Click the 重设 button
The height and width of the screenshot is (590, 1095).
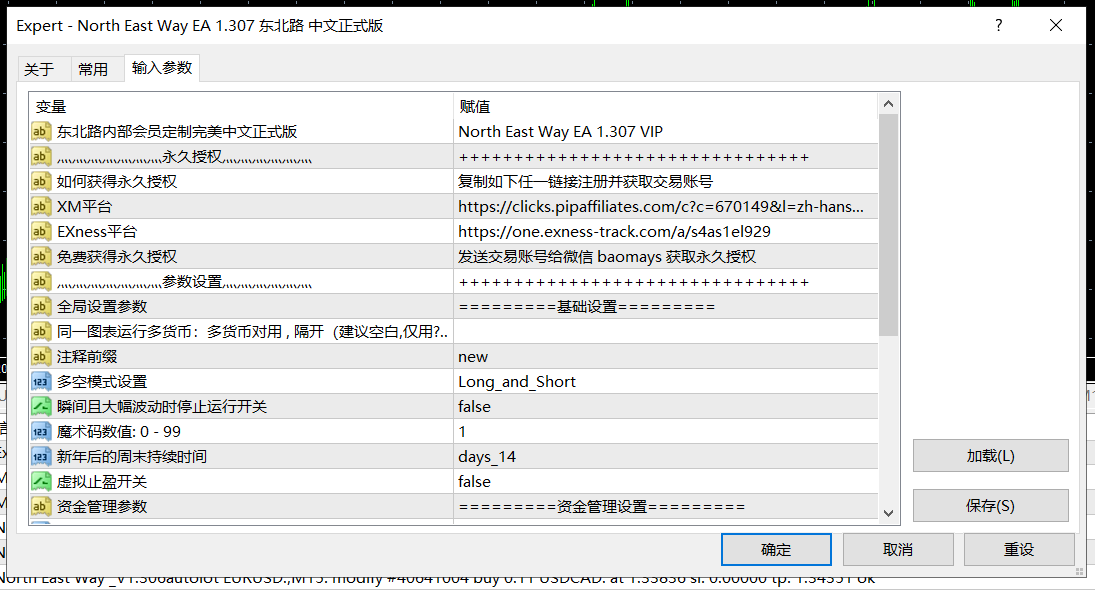[x=1019, y=550]
